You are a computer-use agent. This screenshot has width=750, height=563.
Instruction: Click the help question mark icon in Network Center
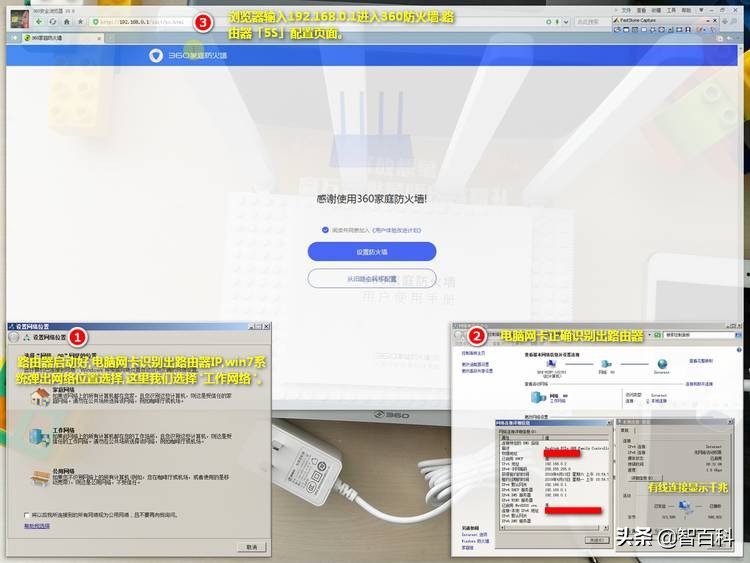point(739,350)
